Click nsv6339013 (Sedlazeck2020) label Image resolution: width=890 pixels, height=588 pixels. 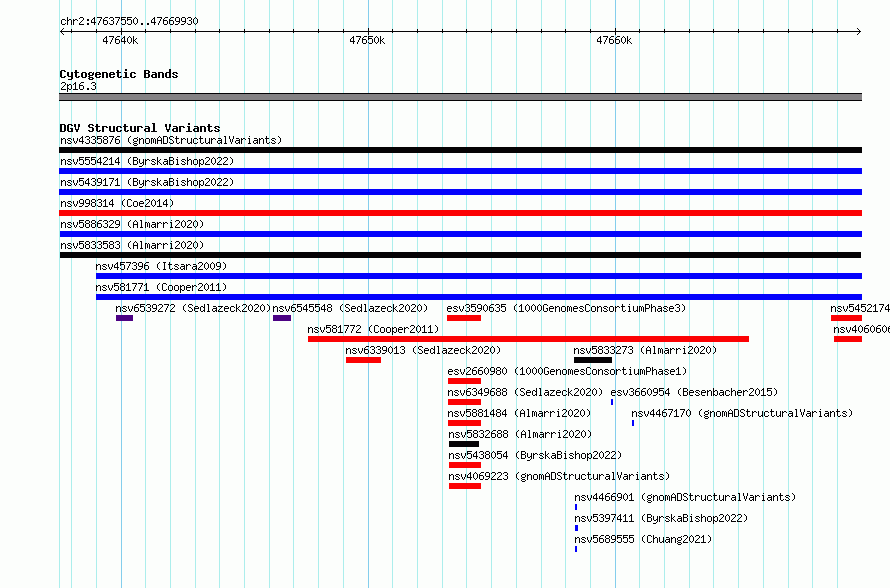click(423, 350)
